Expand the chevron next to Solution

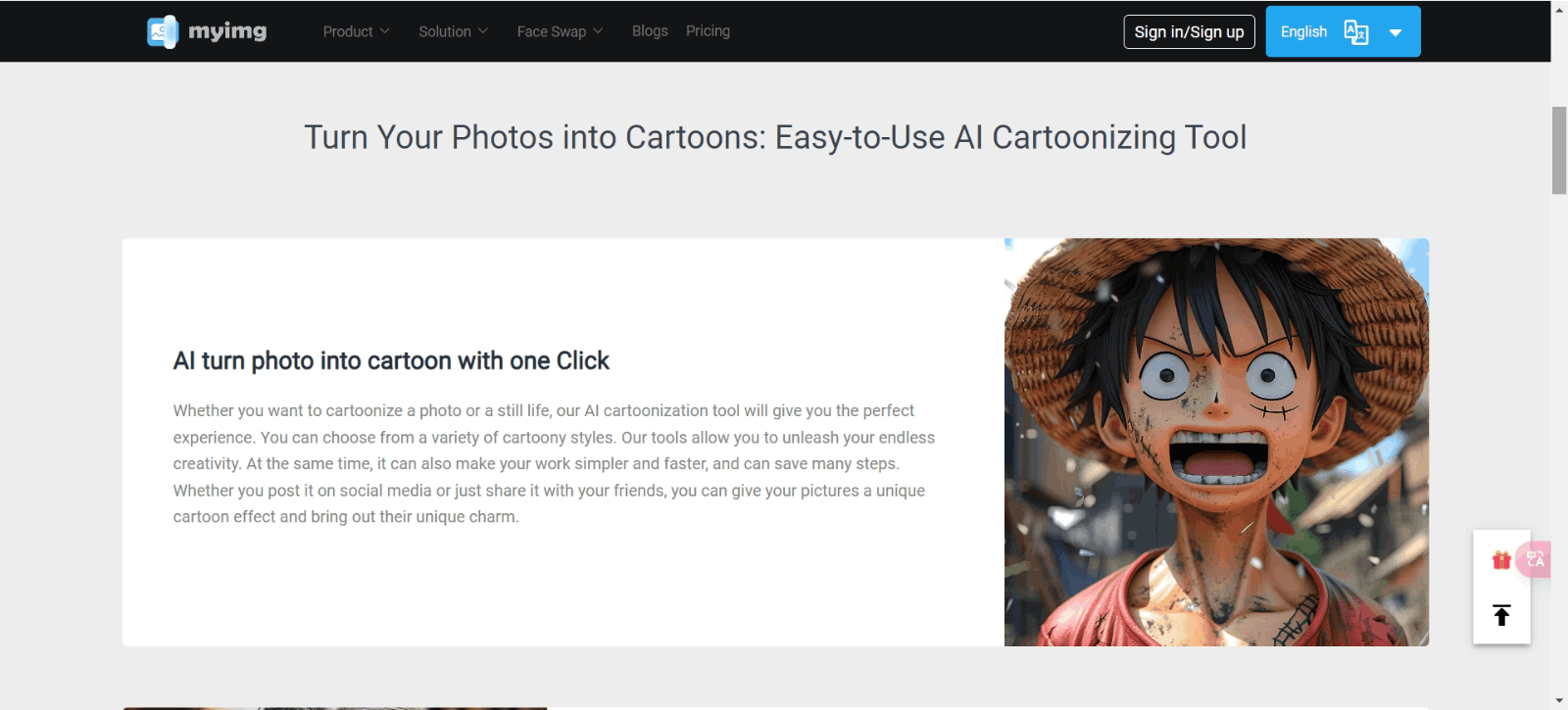(483, 31)
